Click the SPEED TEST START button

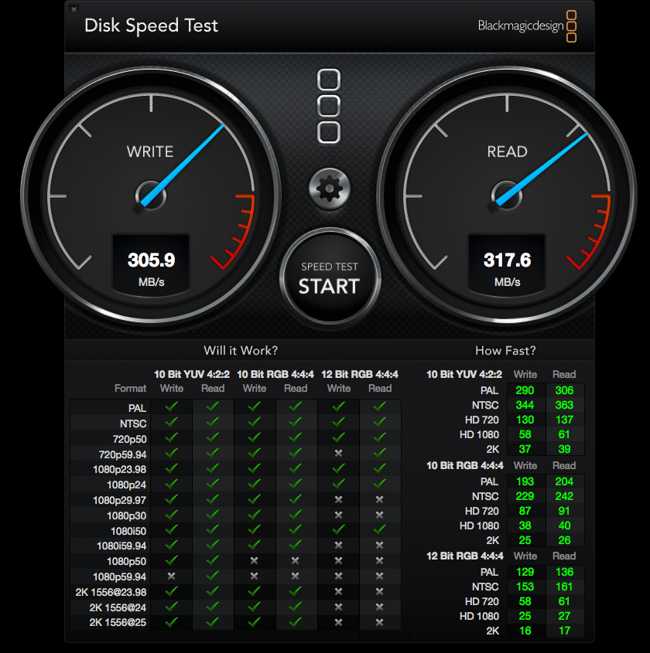(329, 277)
